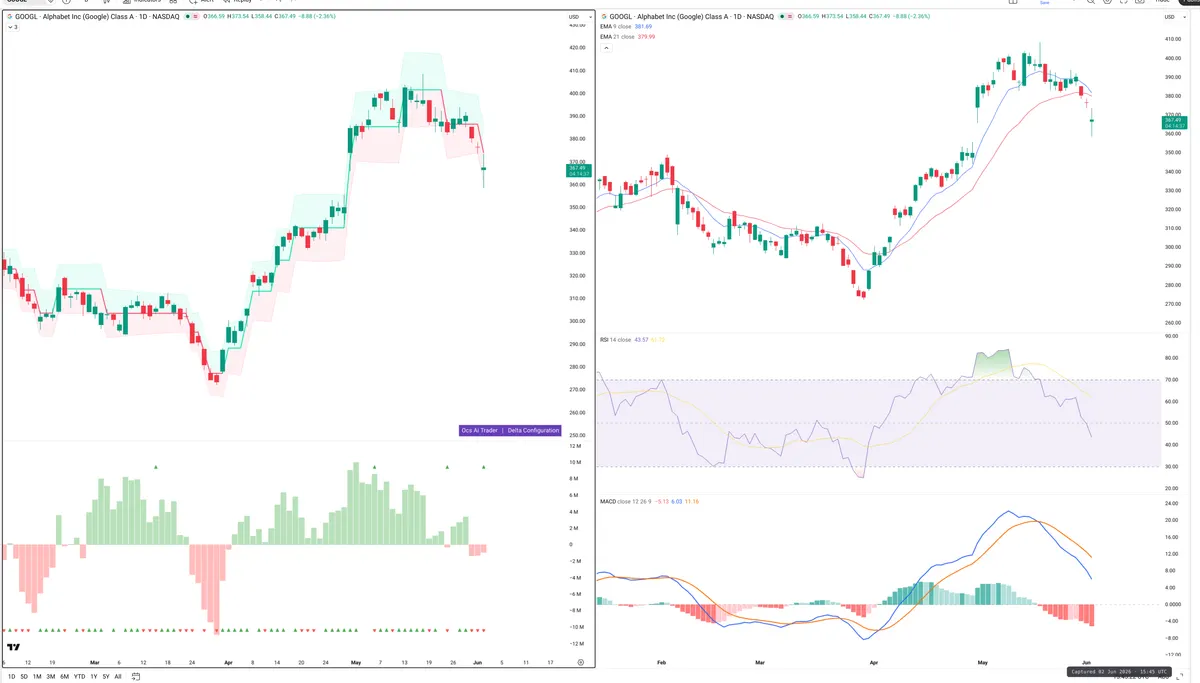Select the 1Y time range
This screenshot has width=1200, height=683.
[x=94, y=676]
